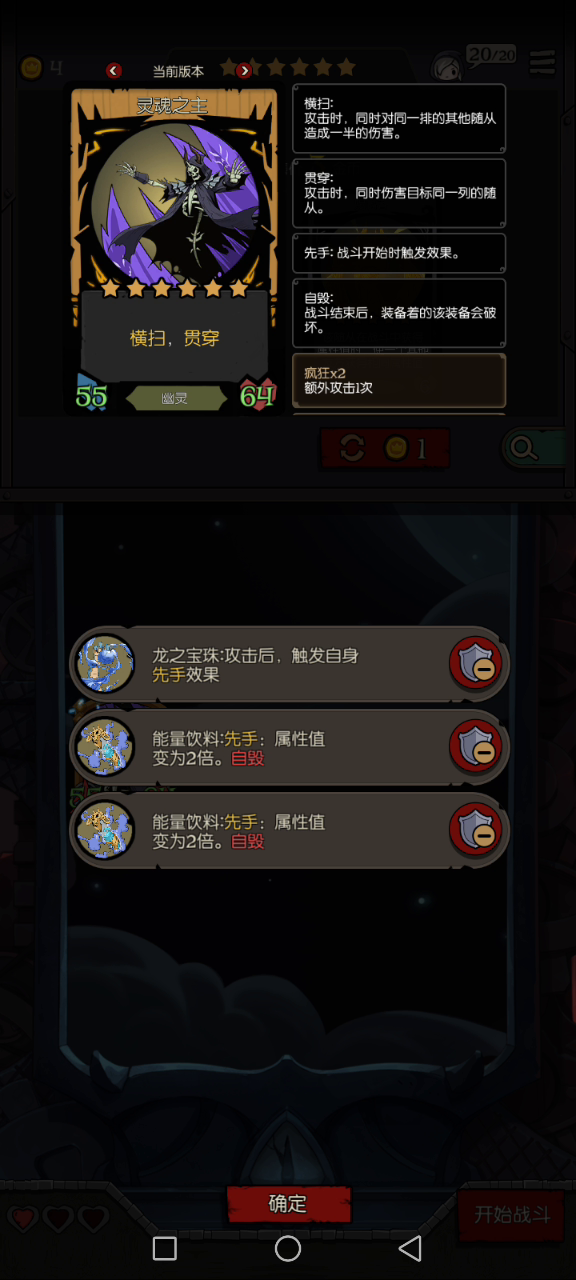576x1280 pixels.
Task: Unequip the second 能量饮料 via shield-minus icon
Action: pos(476,830)
